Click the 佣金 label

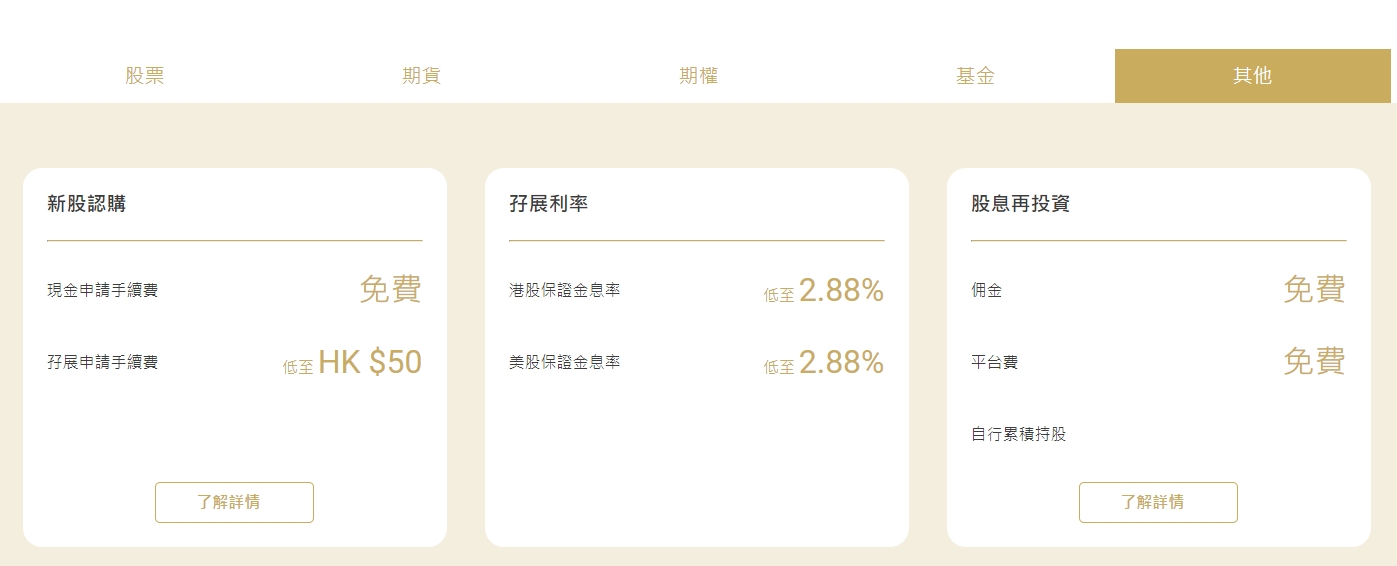[986, 291]
